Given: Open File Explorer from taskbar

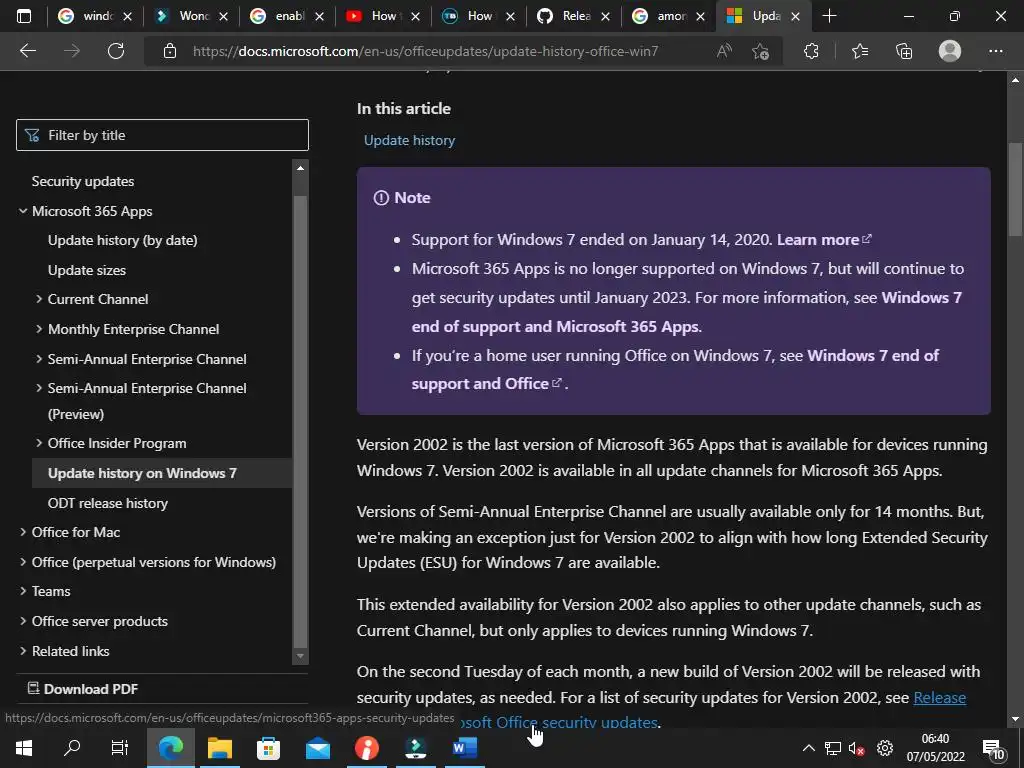Looking at the screenshot, I should pyautogui.click(x=220, y=748).
